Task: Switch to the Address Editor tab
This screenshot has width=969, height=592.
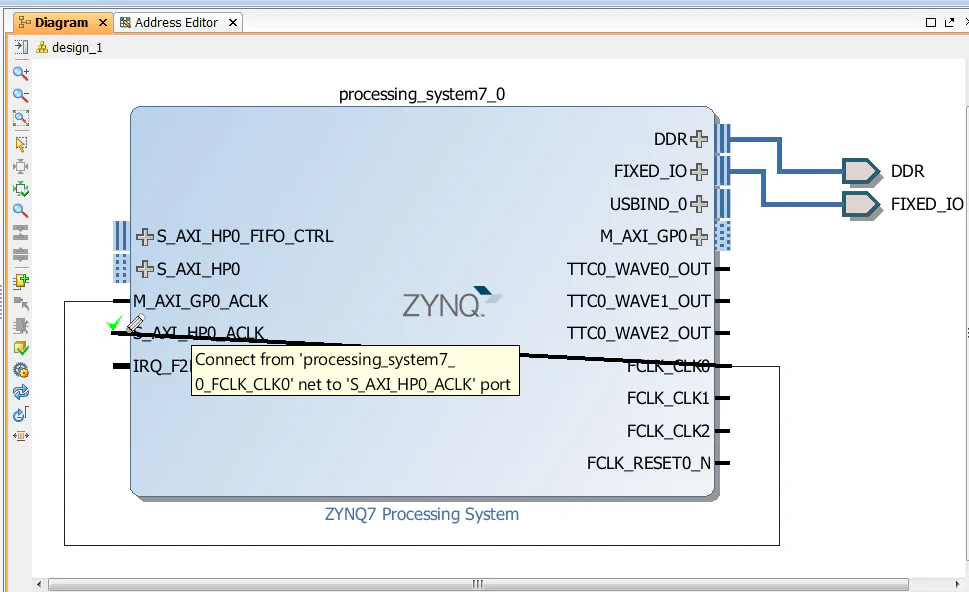Action: point(178,21)
